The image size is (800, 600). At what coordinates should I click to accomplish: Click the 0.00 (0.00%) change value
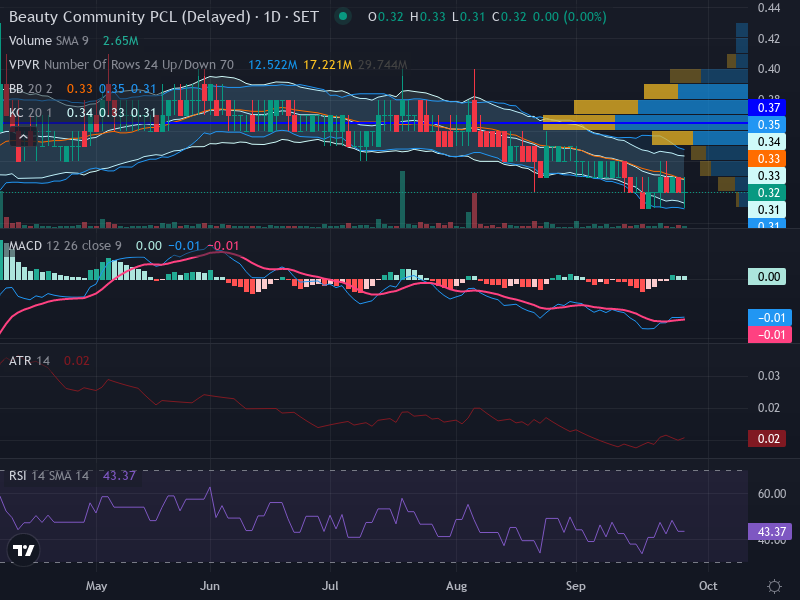(x=569, y=17)
